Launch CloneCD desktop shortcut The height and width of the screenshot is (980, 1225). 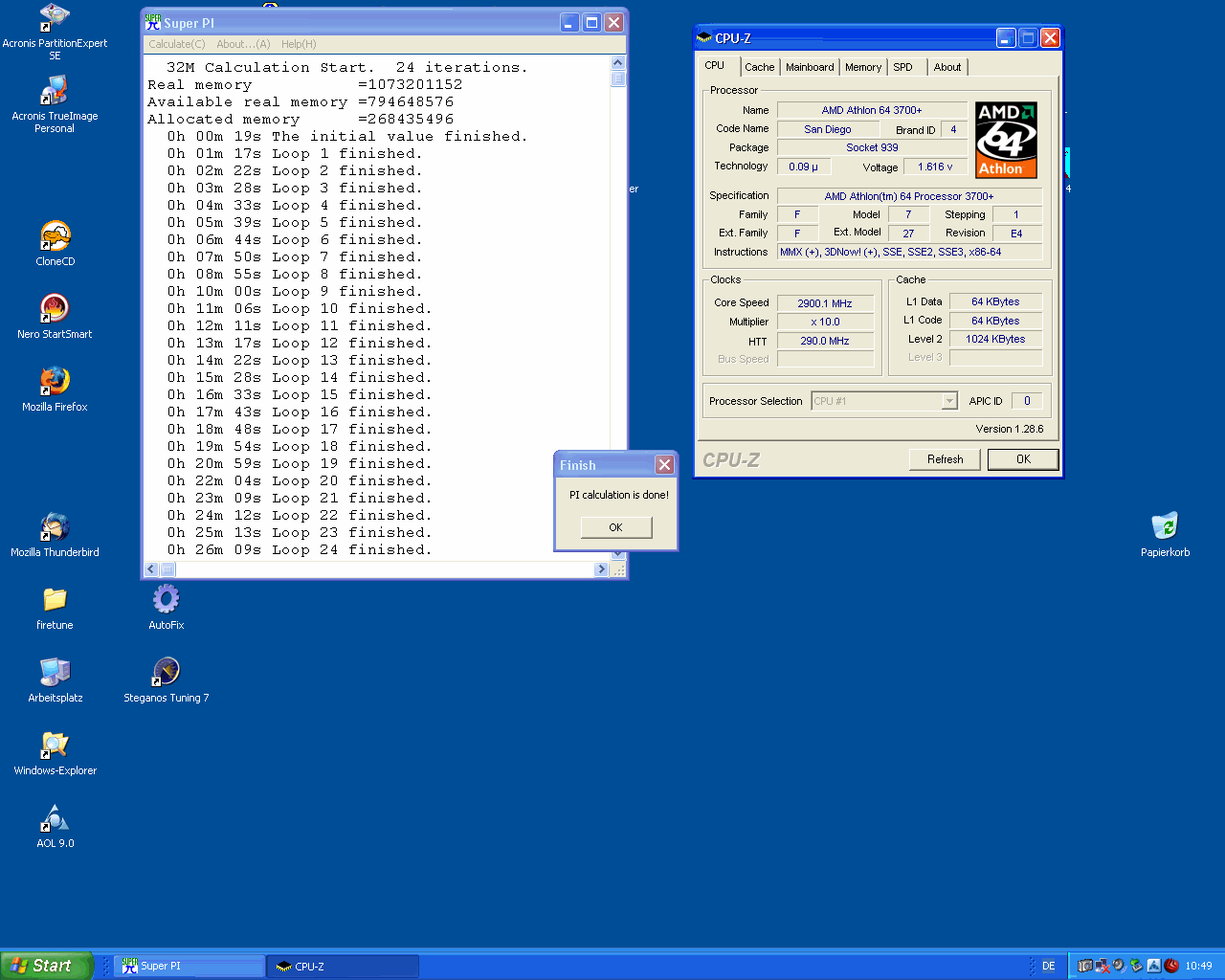click(x=55, y=236)
